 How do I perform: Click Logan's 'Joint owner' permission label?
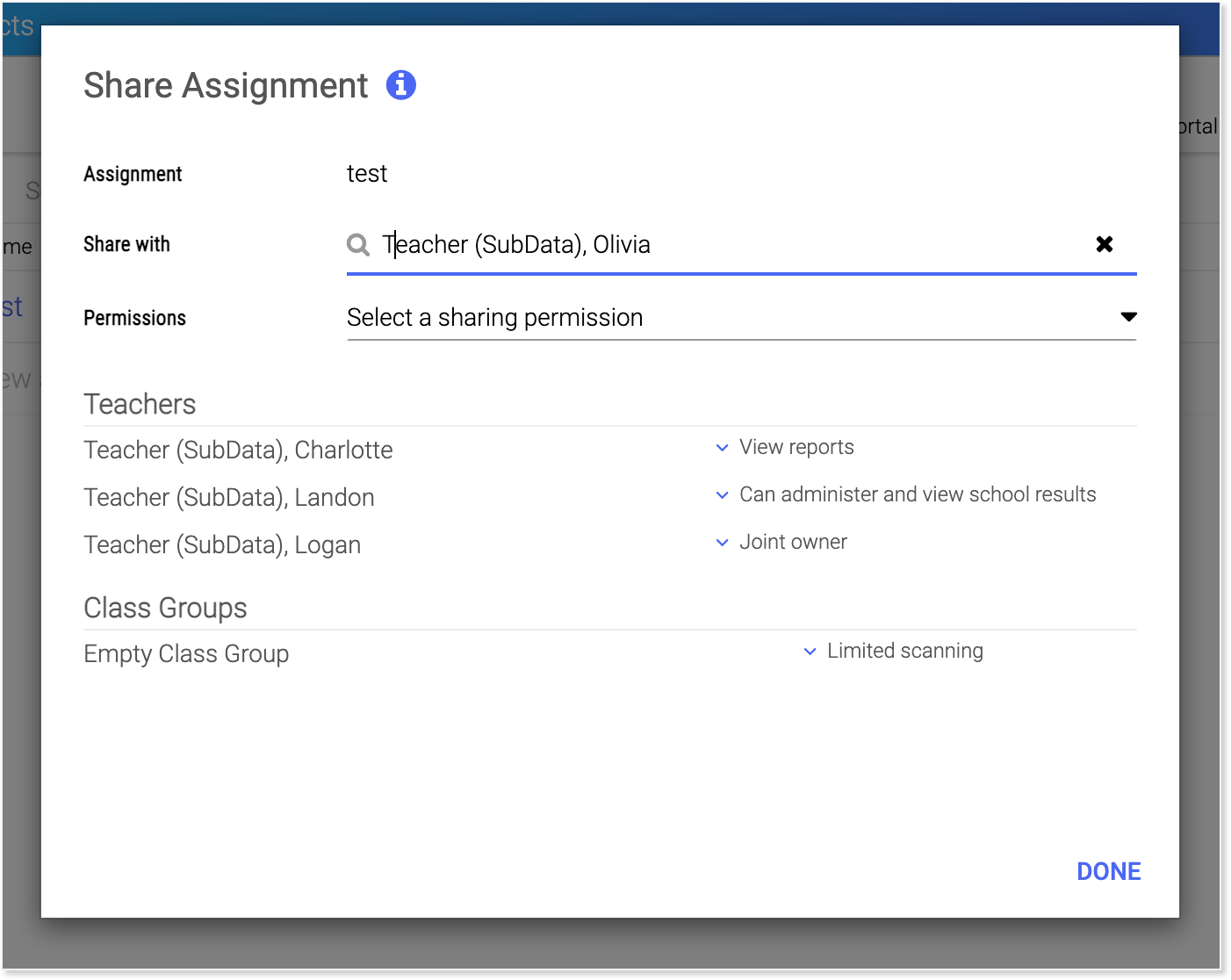[793, 543]
